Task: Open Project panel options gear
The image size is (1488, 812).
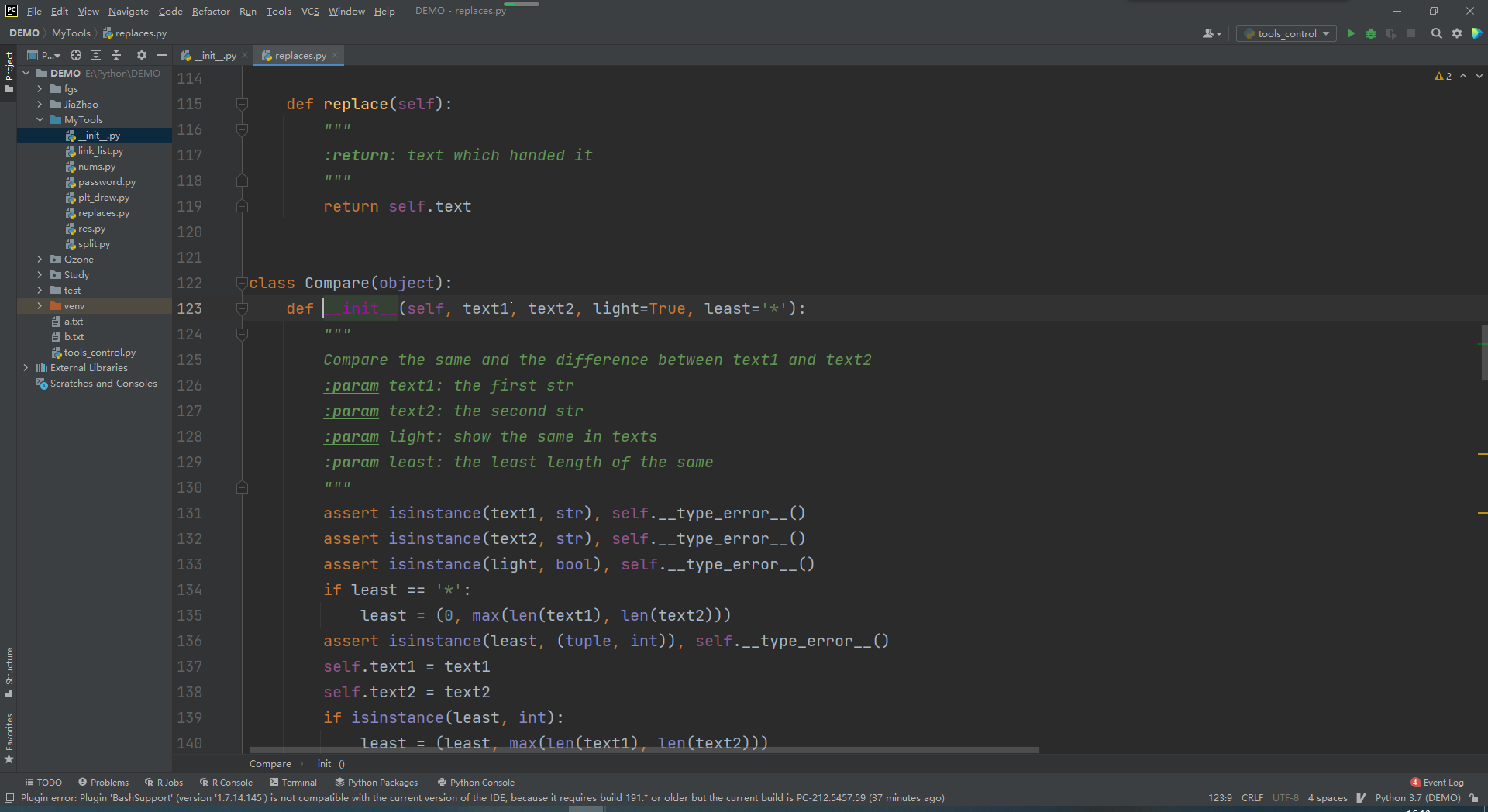Action: click(142, 55)
